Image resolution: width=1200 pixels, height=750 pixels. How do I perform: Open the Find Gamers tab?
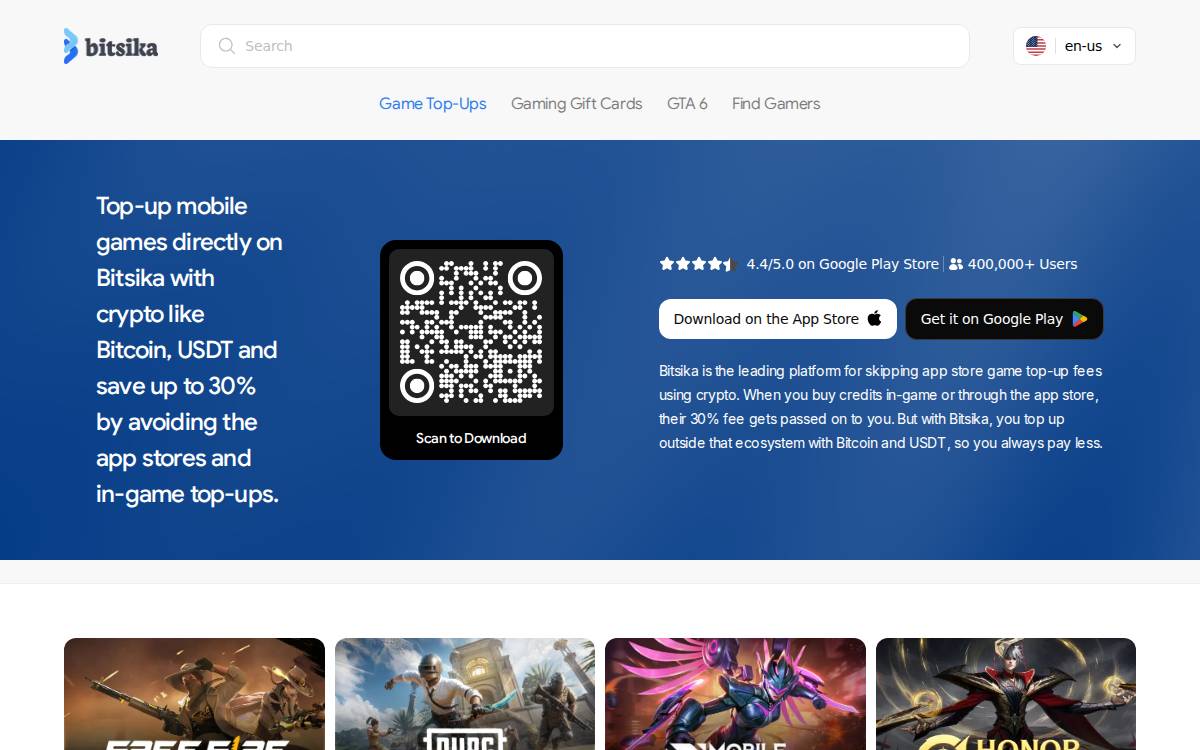776,103
